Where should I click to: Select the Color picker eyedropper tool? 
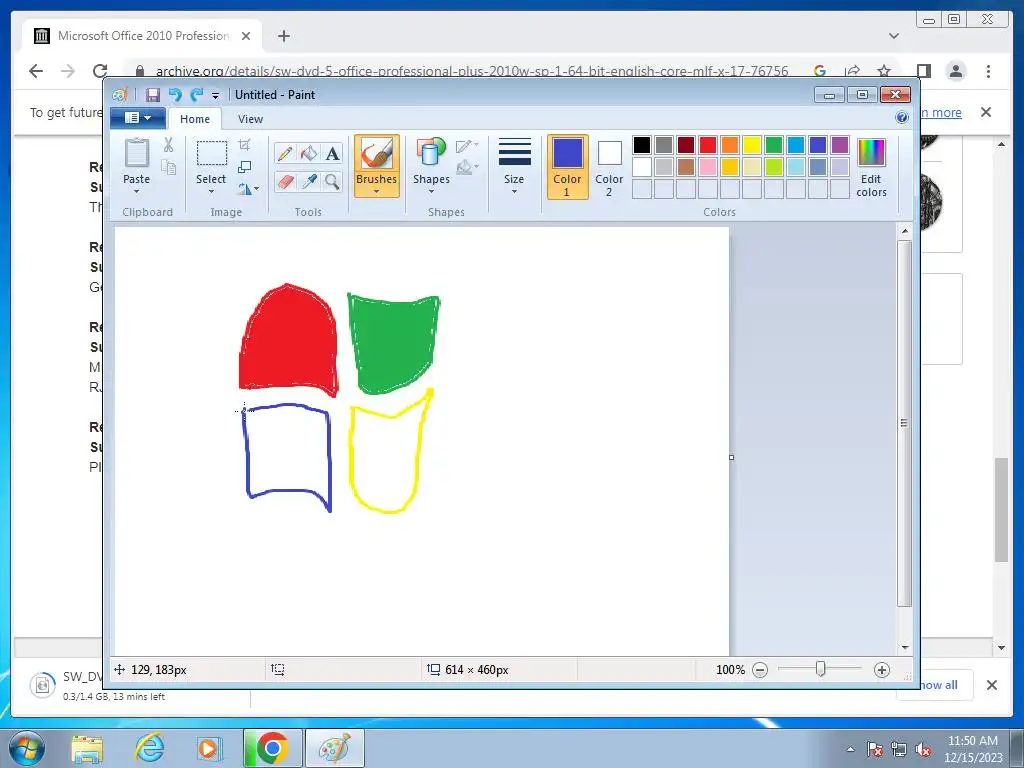pos(308,181)
